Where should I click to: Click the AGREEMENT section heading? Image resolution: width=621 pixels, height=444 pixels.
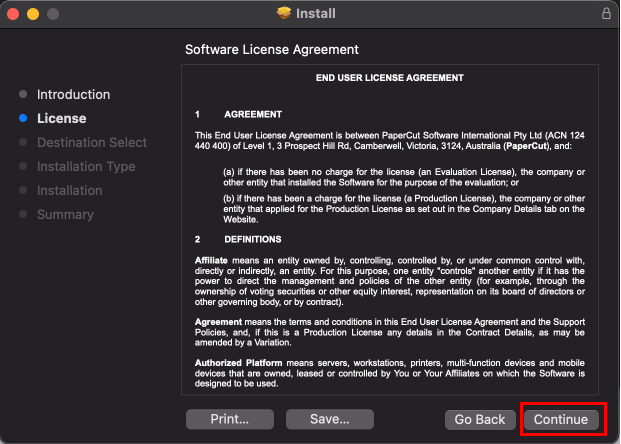pos(253,114)
